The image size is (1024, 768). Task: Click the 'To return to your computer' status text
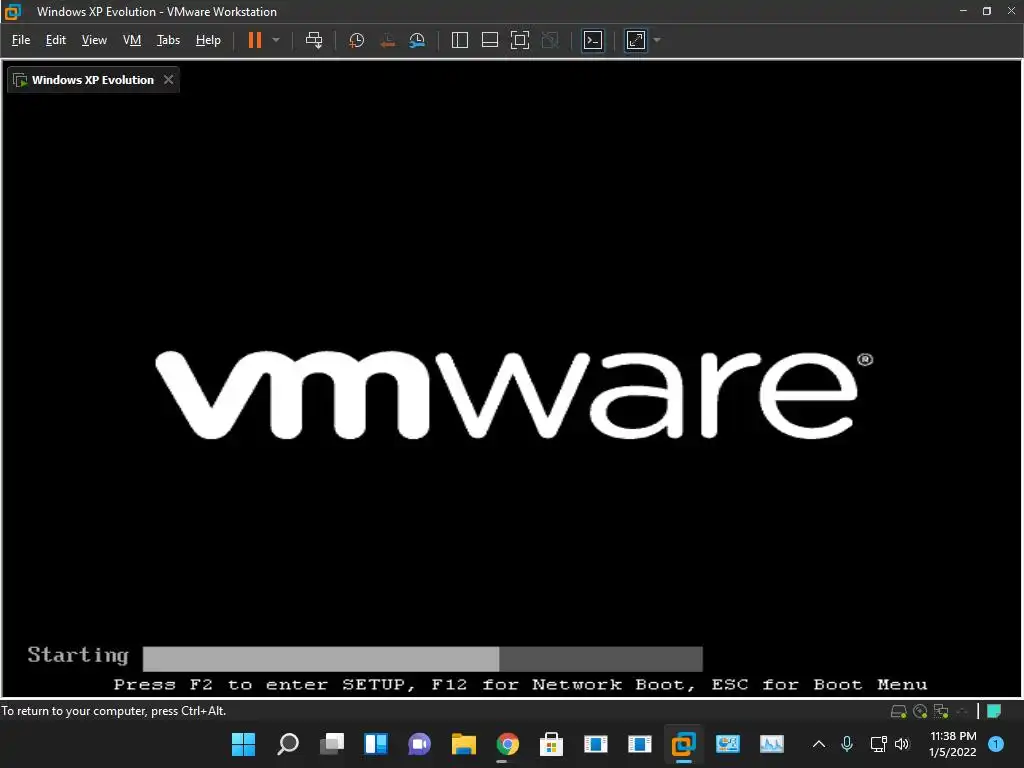114,711
